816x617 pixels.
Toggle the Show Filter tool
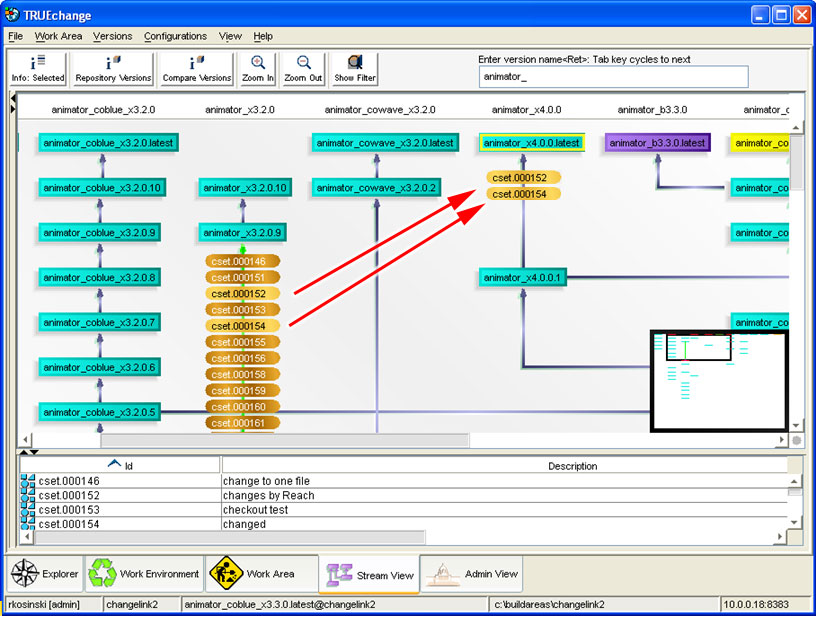coord(354,69)
